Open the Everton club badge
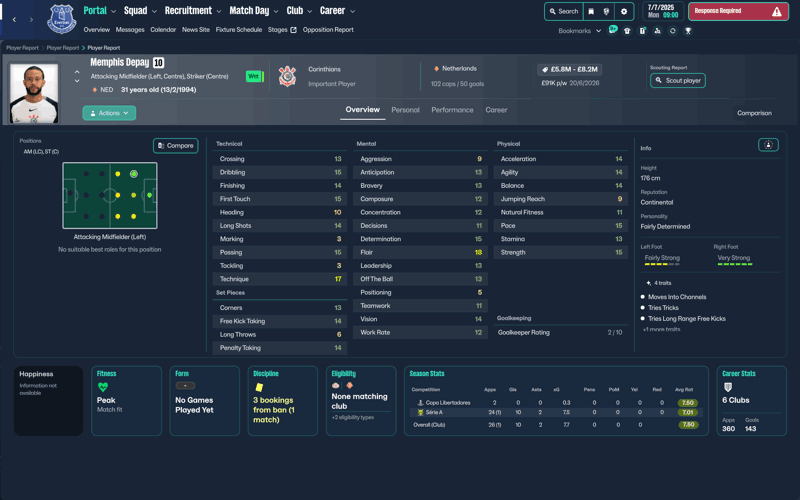 pyautogui.click(x=62, y=19)
